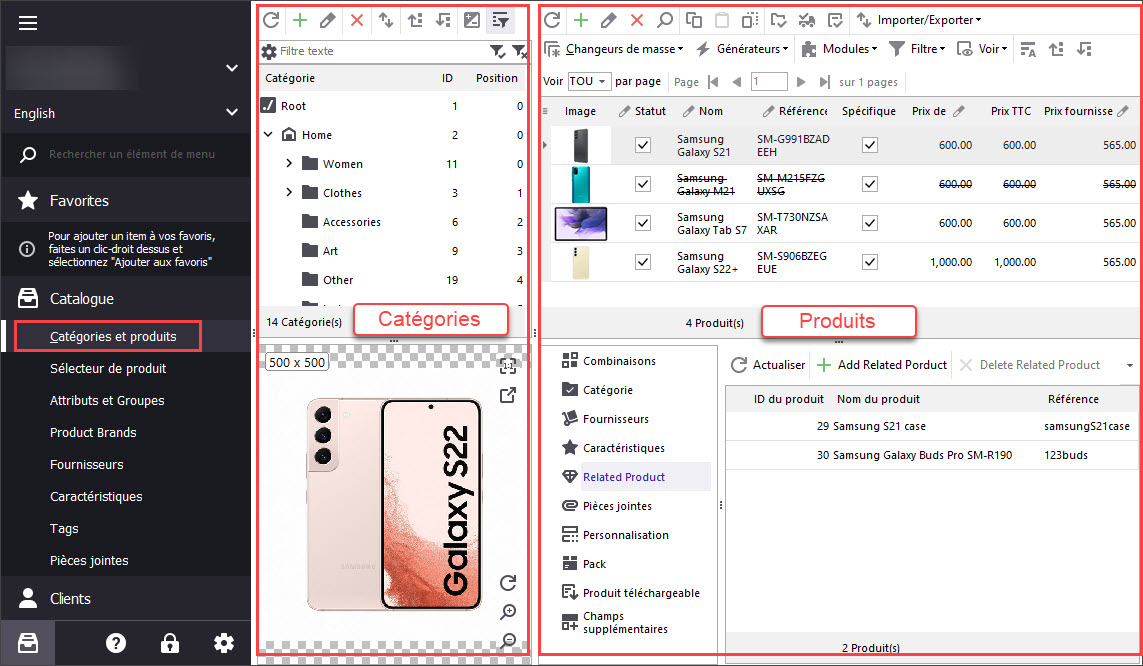1143x666 pixels.
Task: Clear the category text filter icon
Action: click(x=520, y=51)
